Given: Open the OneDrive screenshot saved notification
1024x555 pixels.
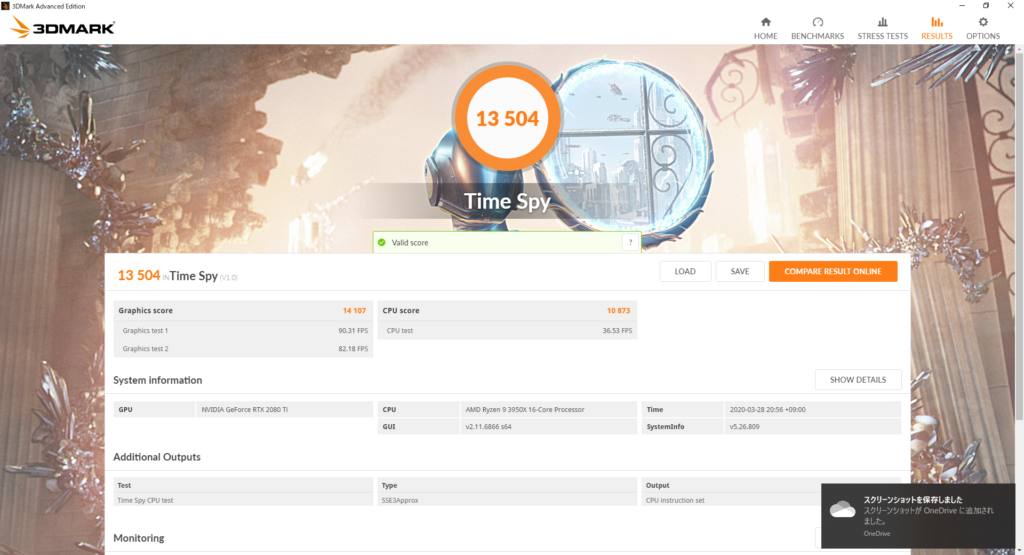Looking at the screenshot, I should 918,516.
